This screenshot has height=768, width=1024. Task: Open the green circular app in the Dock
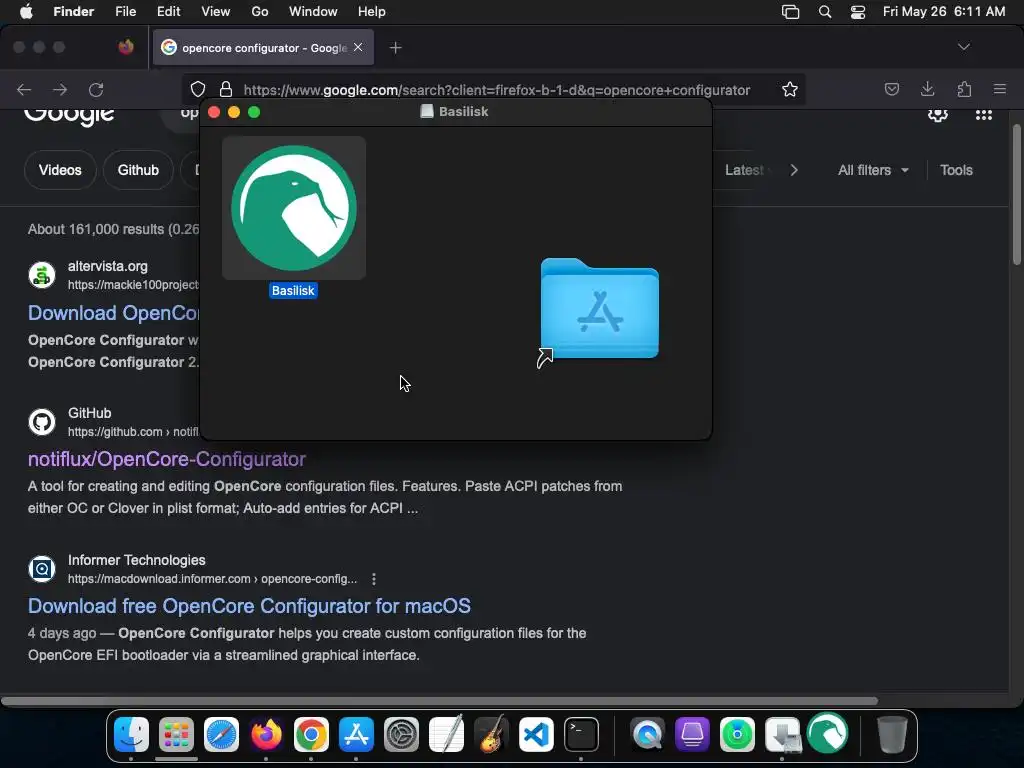coord(737,735)
